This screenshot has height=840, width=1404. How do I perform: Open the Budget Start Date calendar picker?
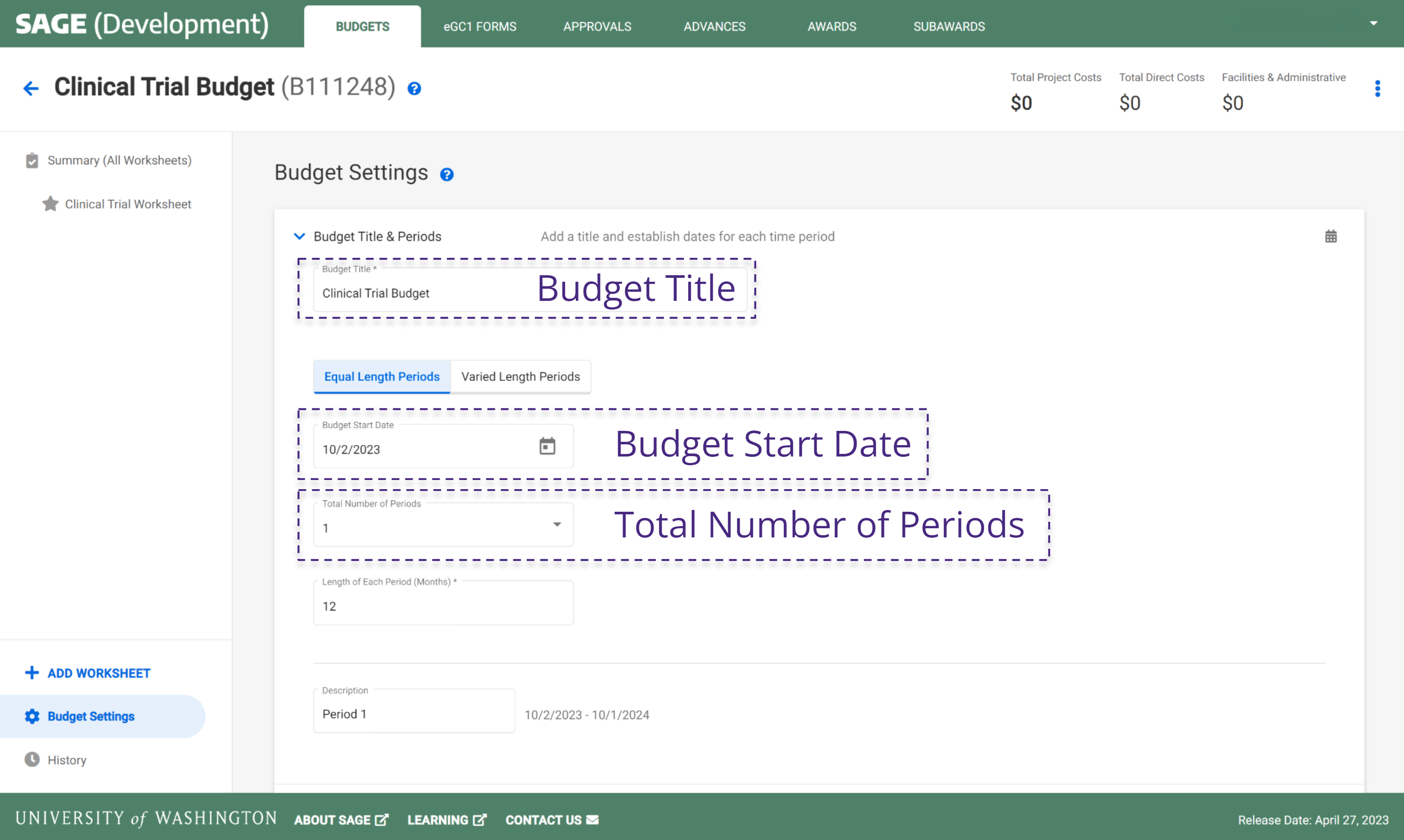(x=547, y=447)
